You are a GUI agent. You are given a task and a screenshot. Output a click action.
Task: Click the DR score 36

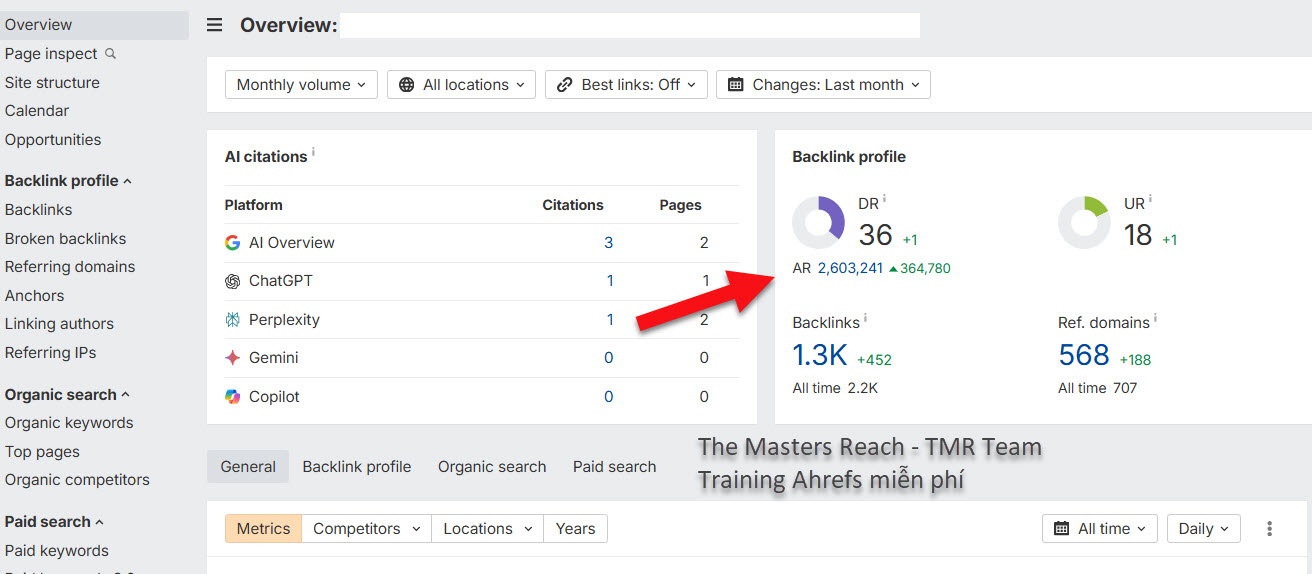(876, 235)
